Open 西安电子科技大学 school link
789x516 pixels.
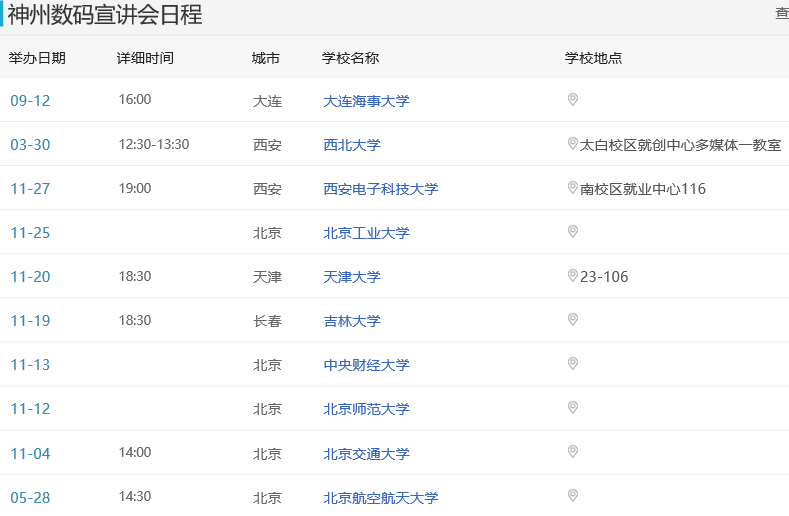tap(380, 189)
